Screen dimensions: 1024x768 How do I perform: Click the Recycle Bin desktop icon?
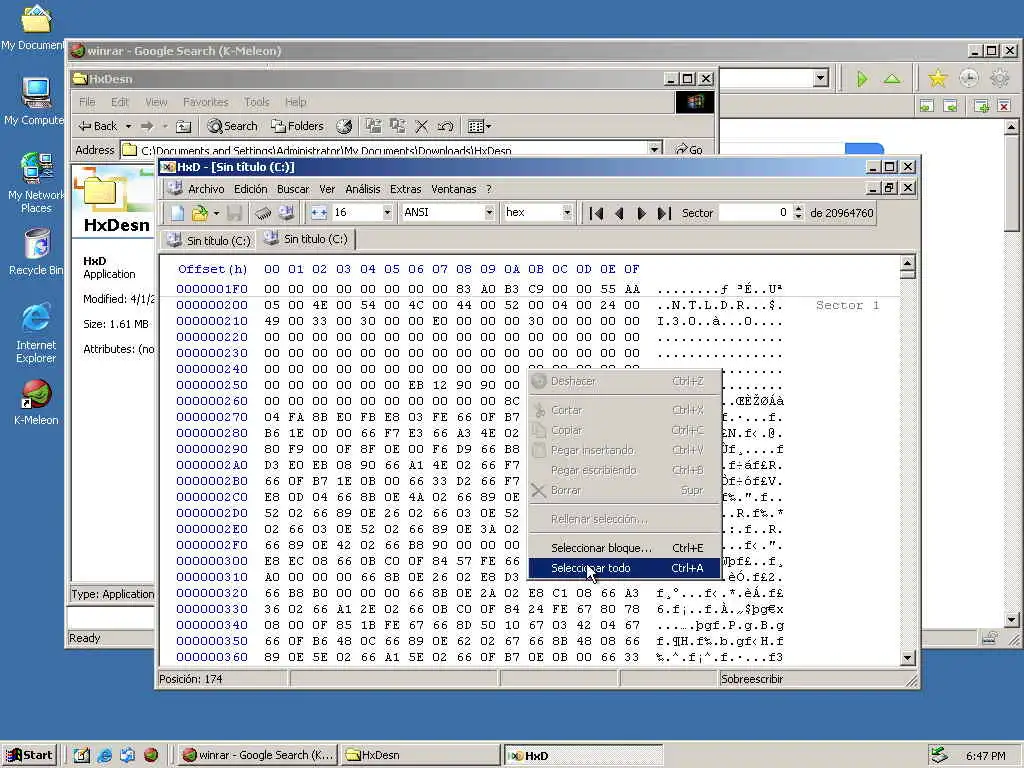point(36,252)
